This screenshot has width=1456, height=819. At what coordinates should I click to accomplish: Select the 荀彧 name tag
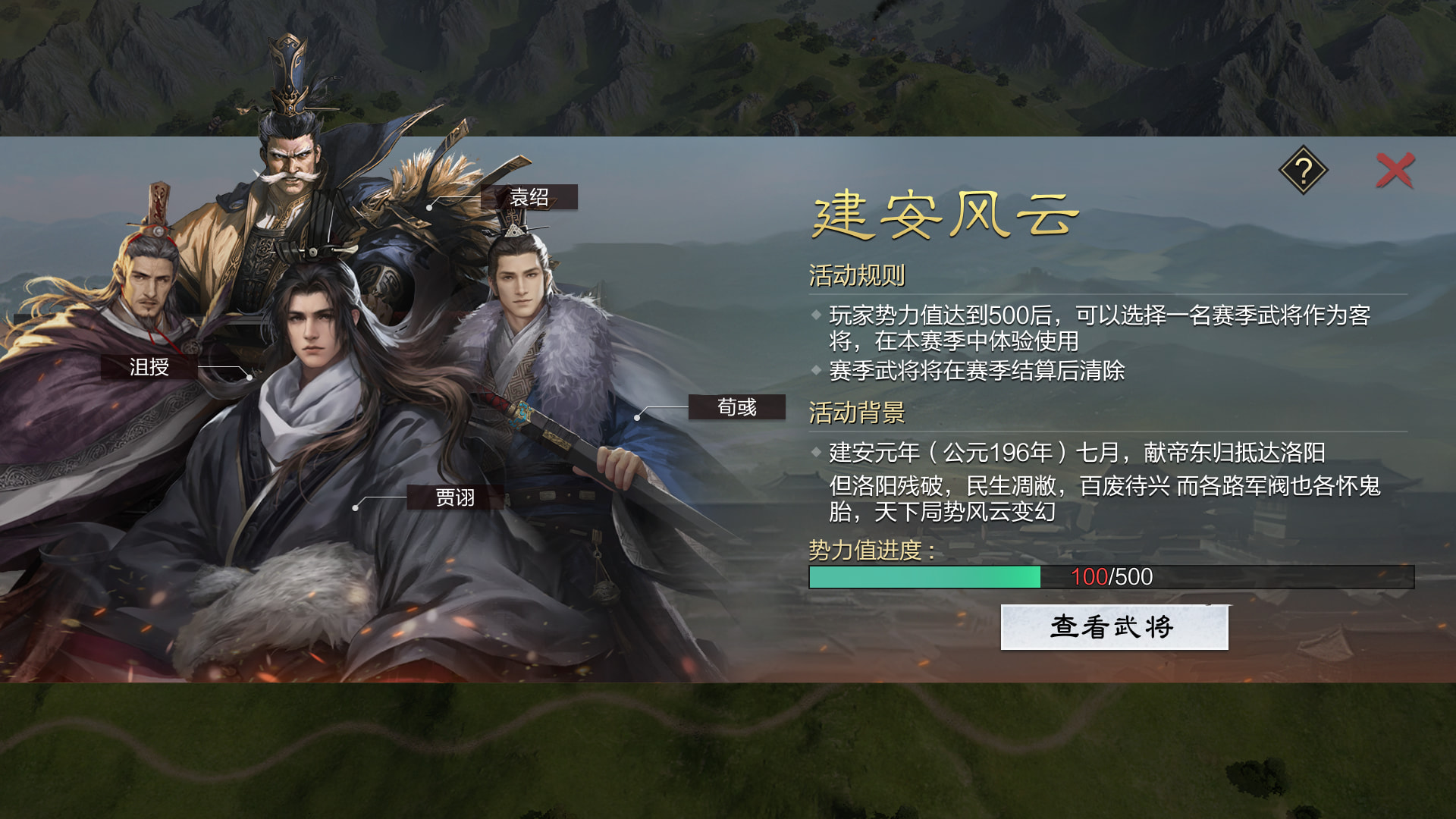[x=736, y=407]
